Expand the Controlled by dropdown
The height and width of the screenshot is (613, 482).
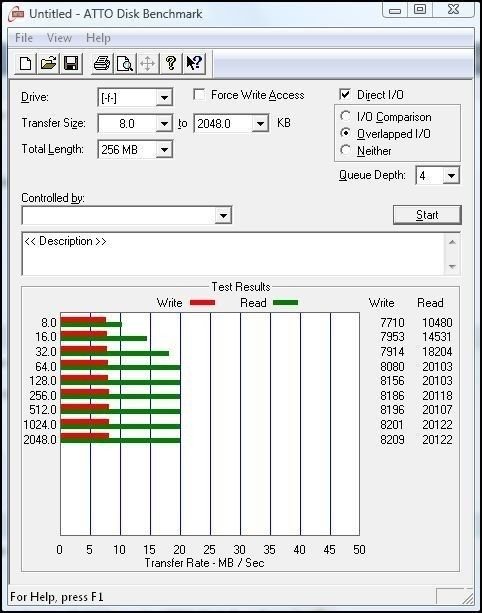click(223, 215)
